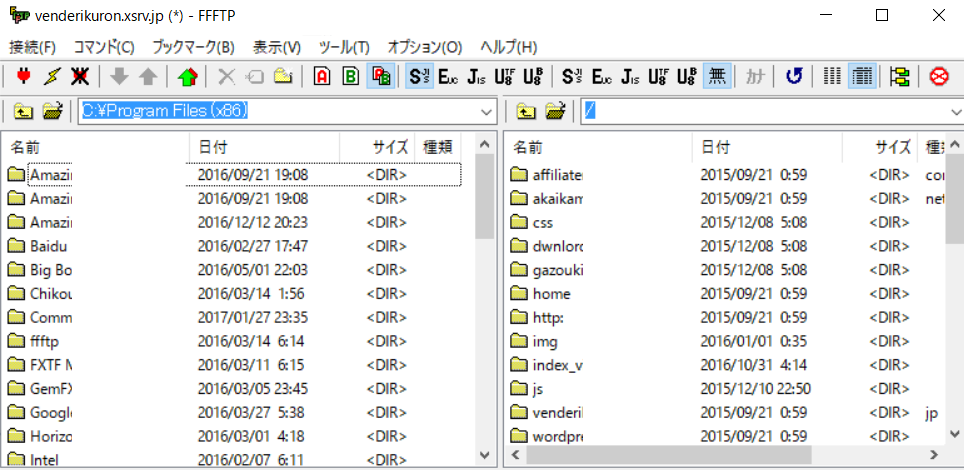Toggle synchronized folder navigation icon

click(x=900, y=77)
